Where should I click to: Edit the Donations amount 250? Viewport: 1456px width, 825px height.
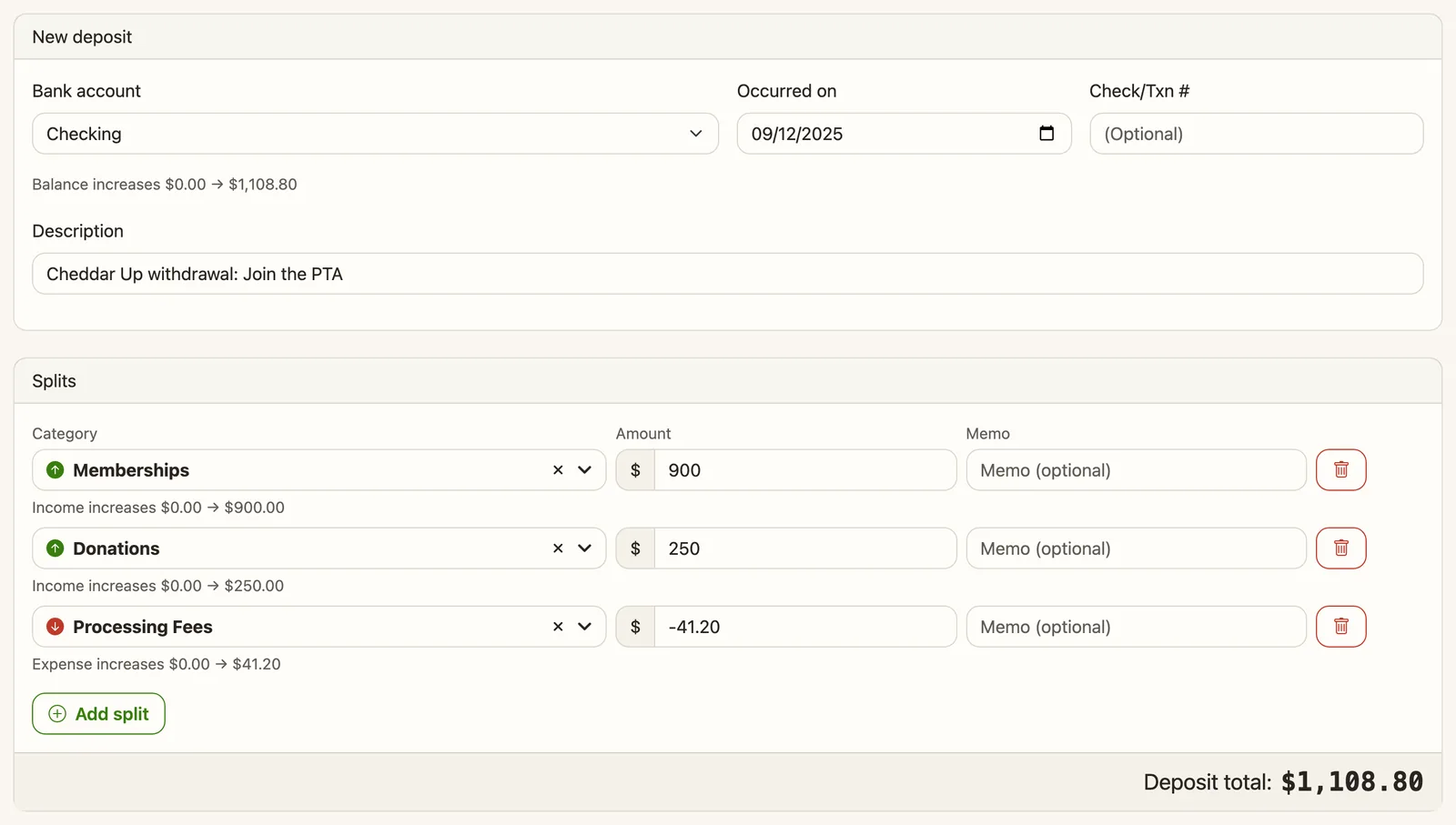pyautogui.click(x=805, y=548)
